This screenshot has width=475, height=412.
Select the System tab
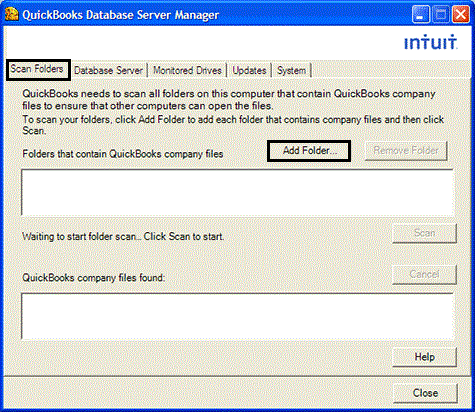pos(291,70)
